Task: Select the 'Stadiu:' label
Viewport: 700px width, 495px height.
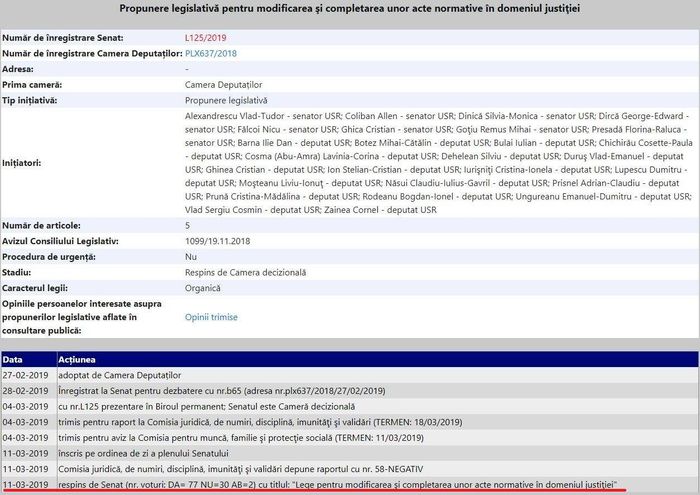Action: [x=16, y=273]
